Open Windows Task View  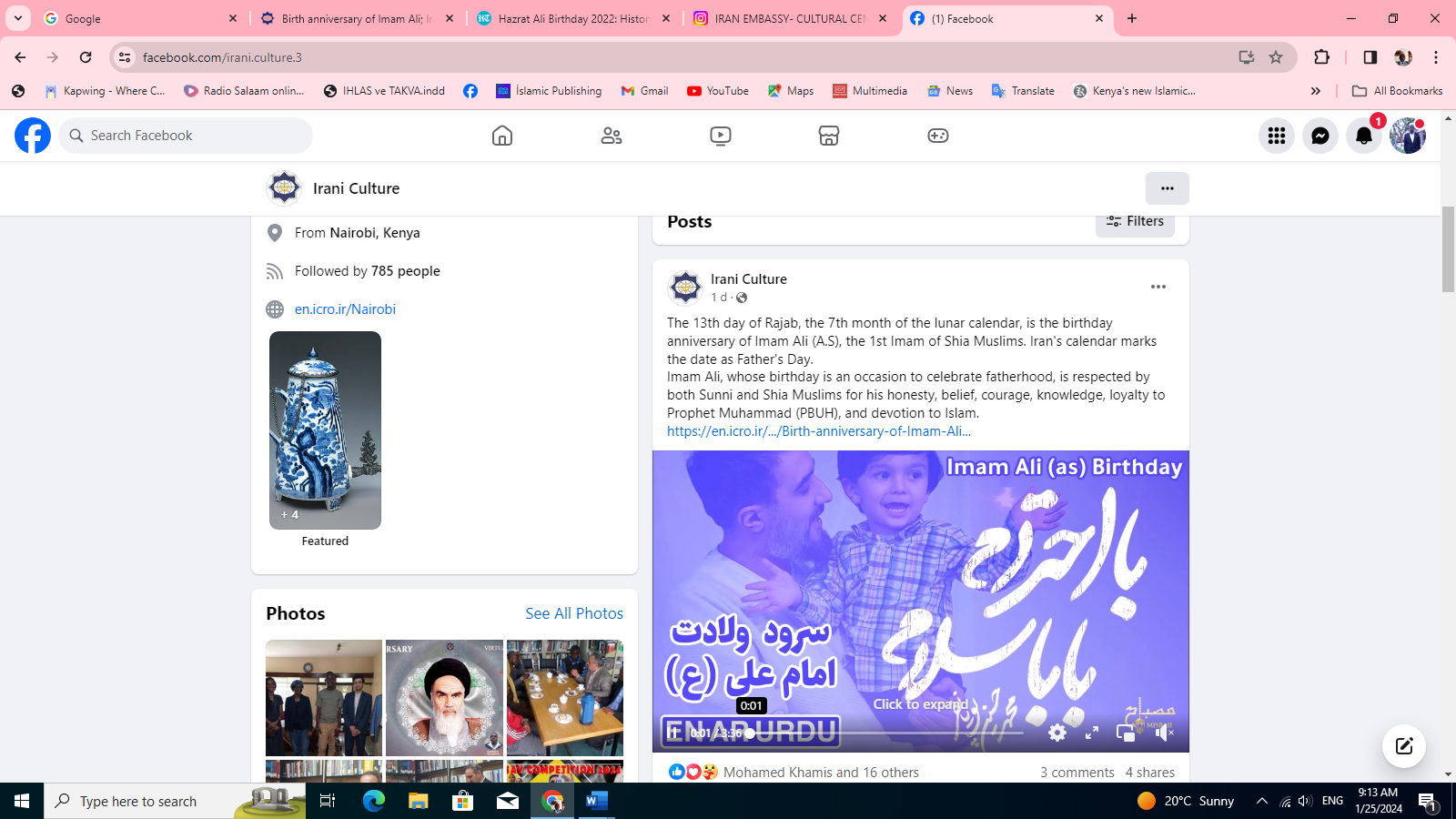(x=328, y=801)
